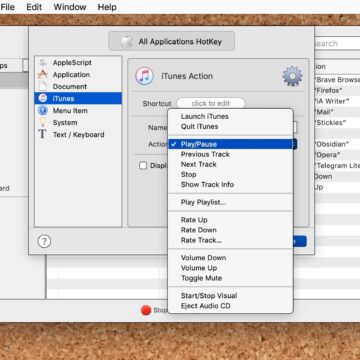This screenshot has width=360, height=360.
Task: Select "Opera" row in background list
Action: pos(337,155)
